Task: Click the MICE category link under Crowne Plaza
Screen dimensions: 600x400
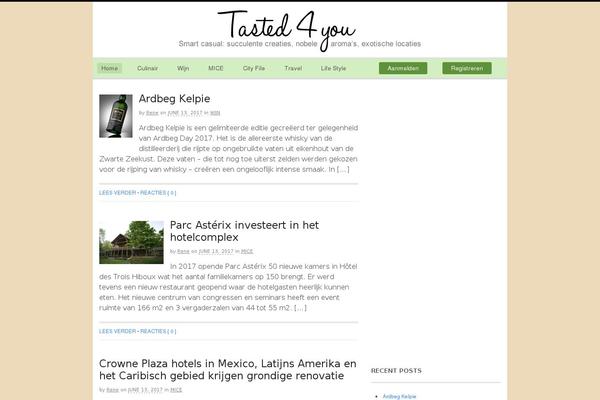Action: click(176, 390)
